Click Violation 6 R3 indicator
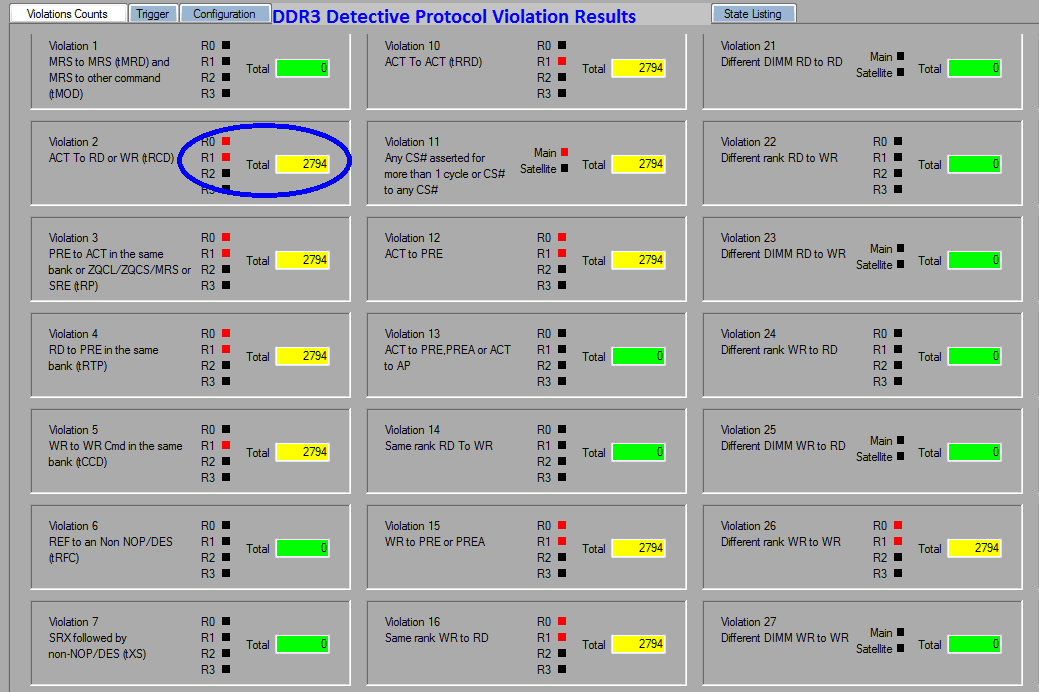 226,573
